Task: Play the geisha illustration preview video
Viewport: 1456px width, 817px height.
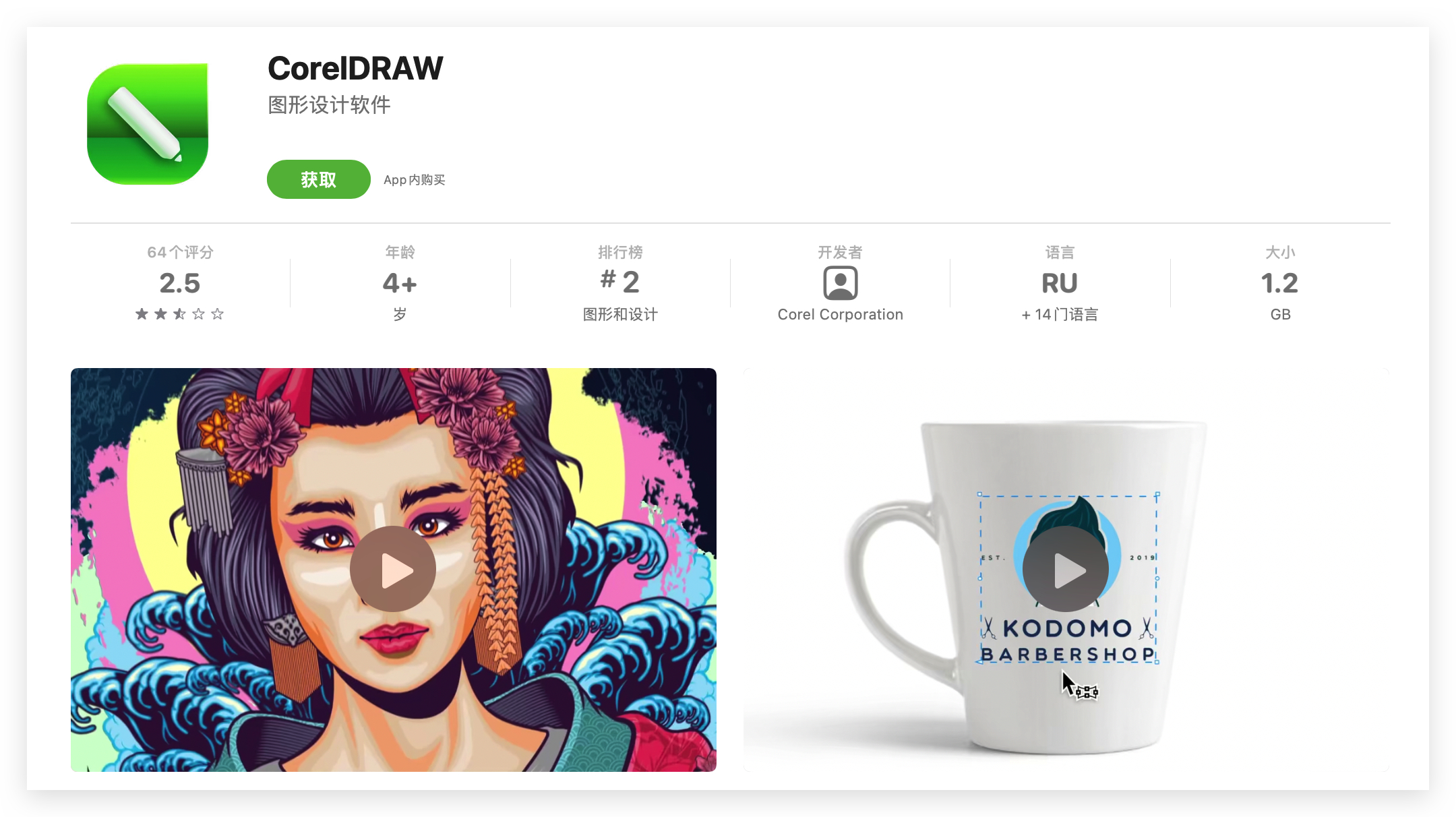Action: point(393,570)
